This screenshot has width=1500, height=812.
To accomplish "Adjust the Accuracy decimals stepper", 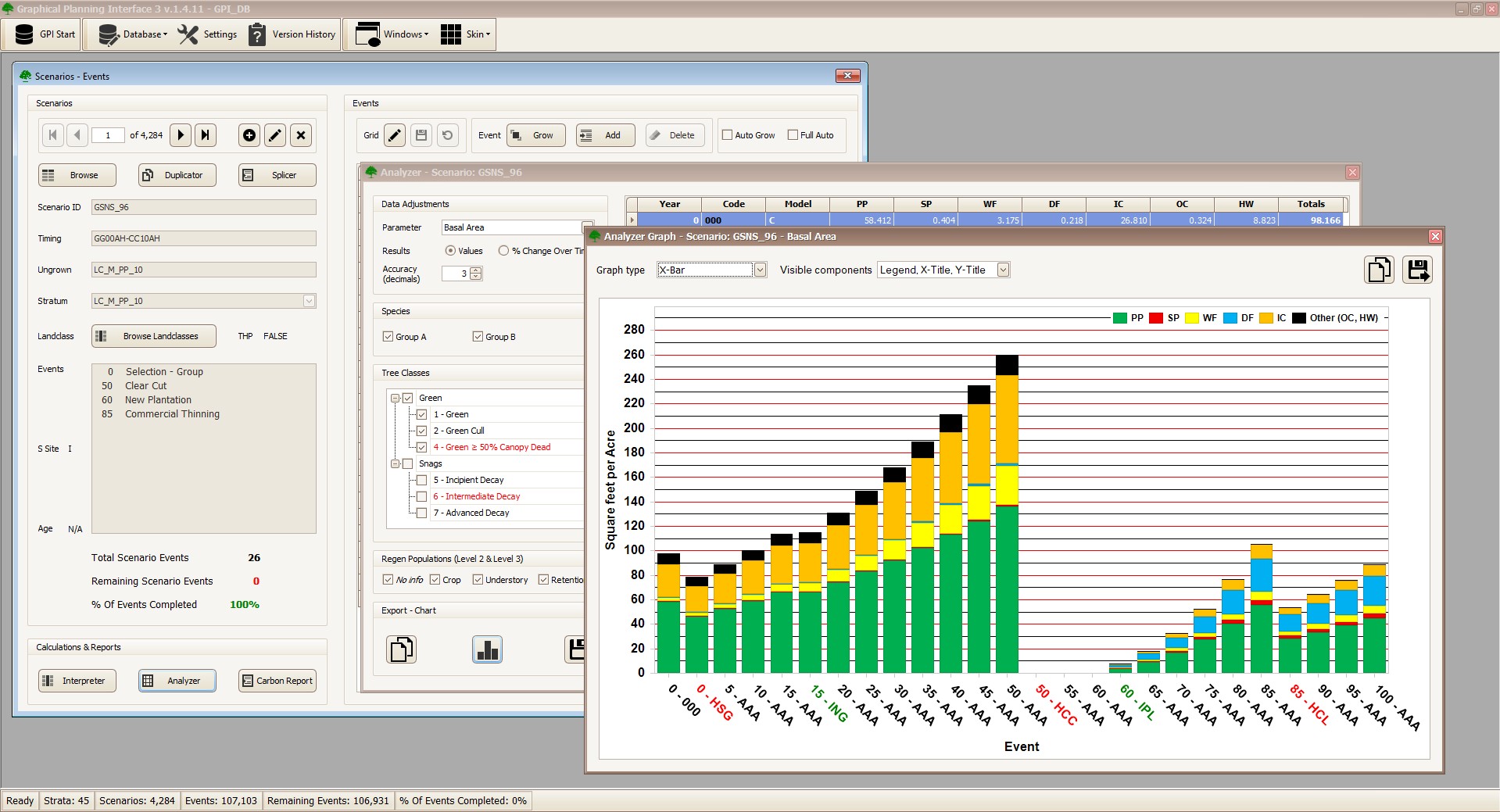I will coord(476,274).
